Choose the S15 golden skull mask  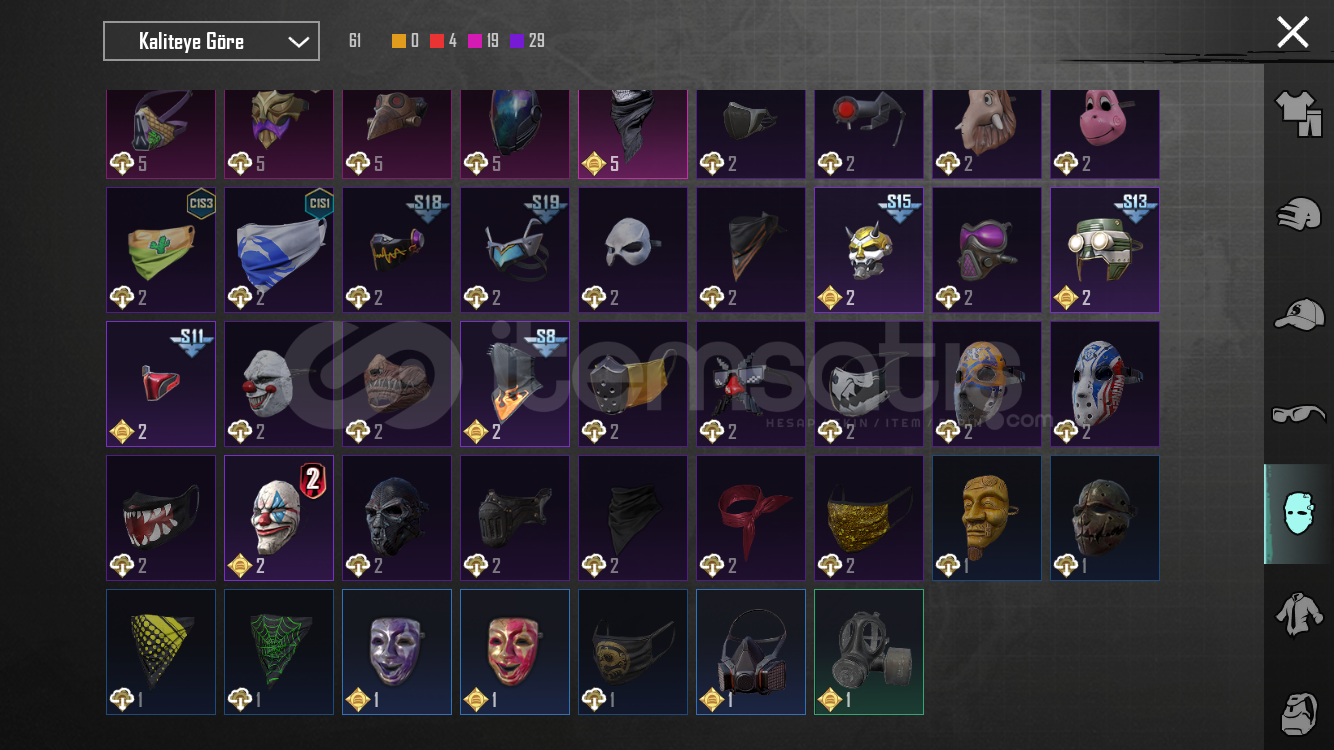(869, 250)
